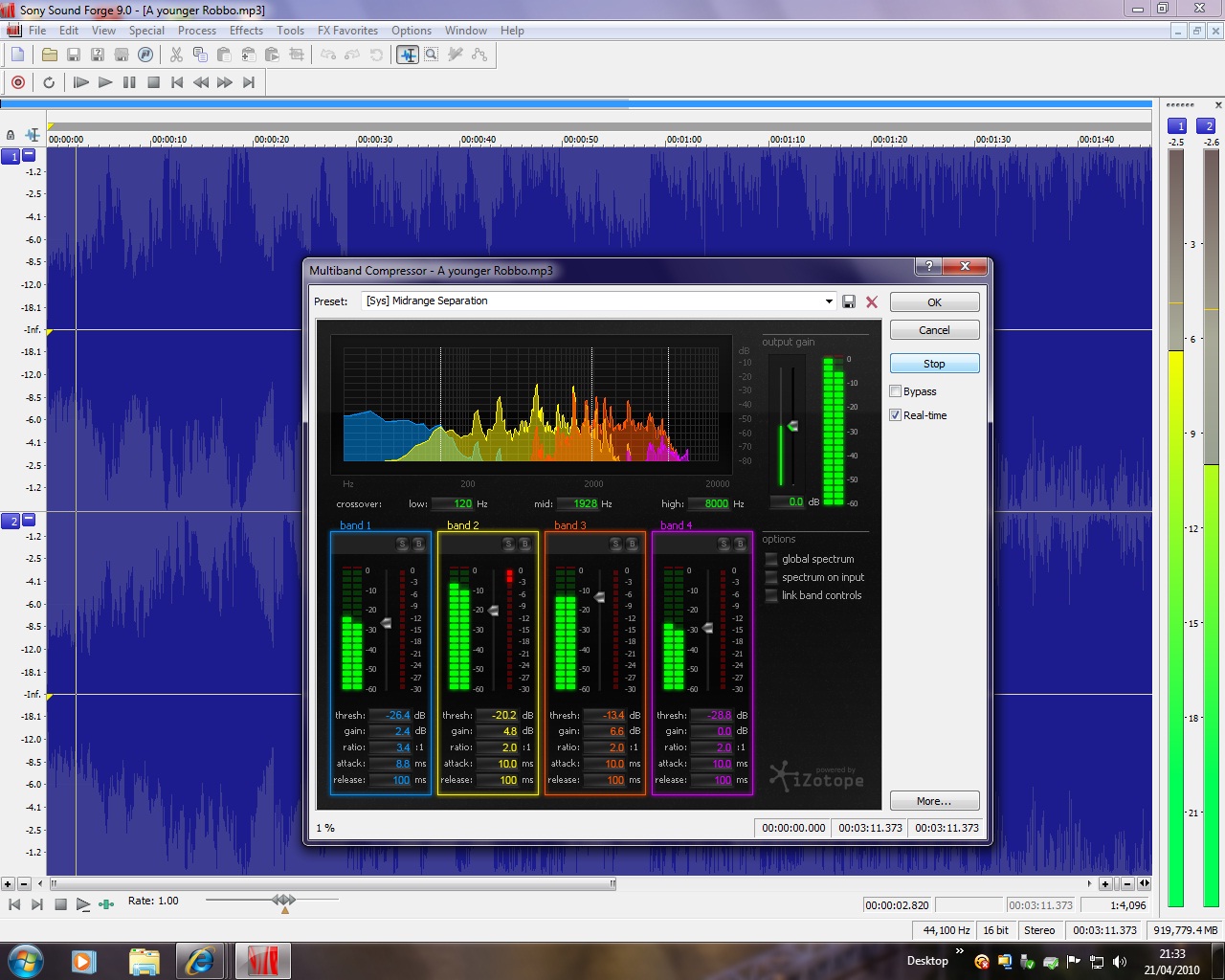Delete preset using the red X icon

[x=872, y=301]
